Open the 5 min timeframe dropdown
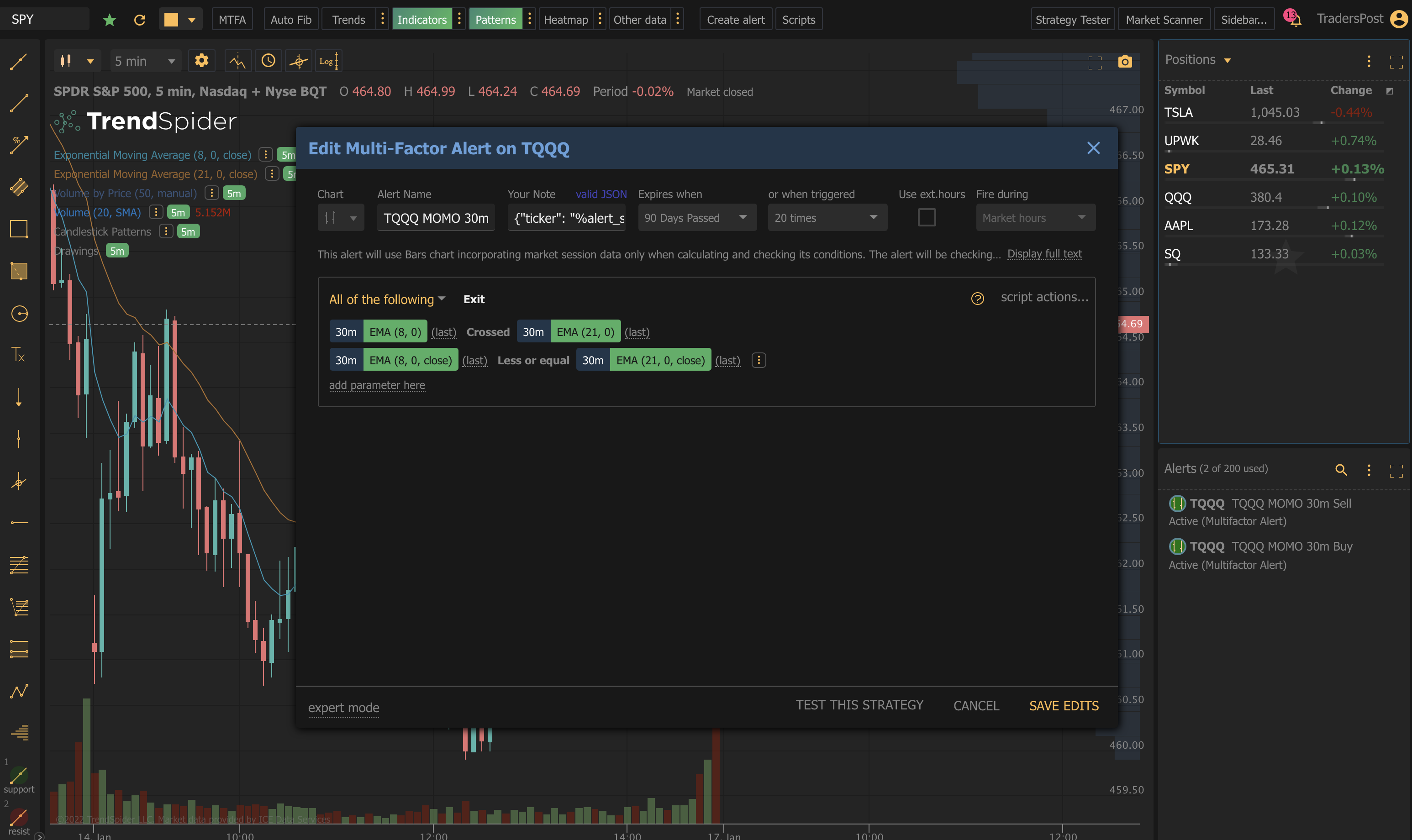The width and height of the screenshot is (1412, 840). 145,61
